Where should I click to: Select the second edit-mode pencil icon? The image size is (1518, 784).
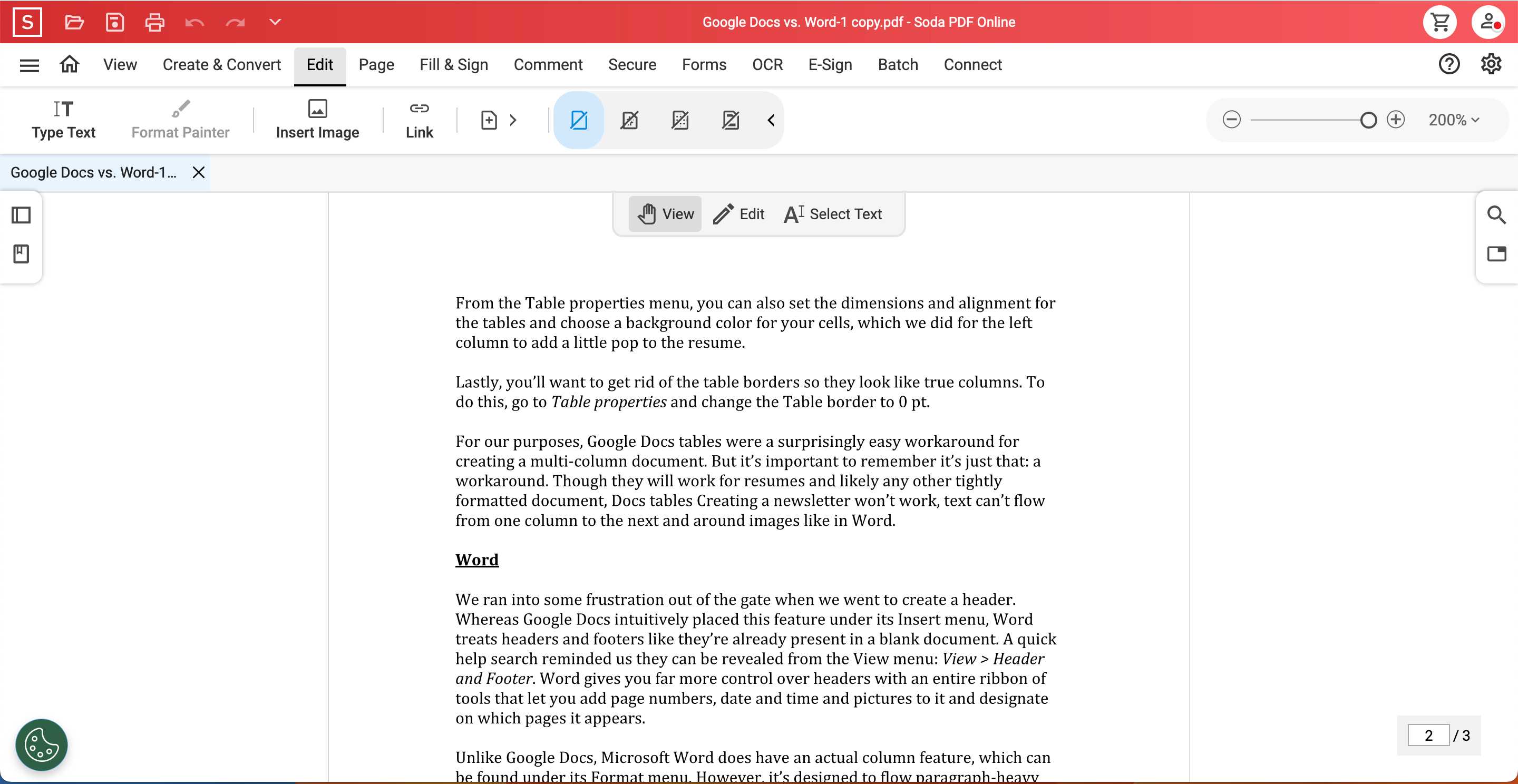(629, 120)
